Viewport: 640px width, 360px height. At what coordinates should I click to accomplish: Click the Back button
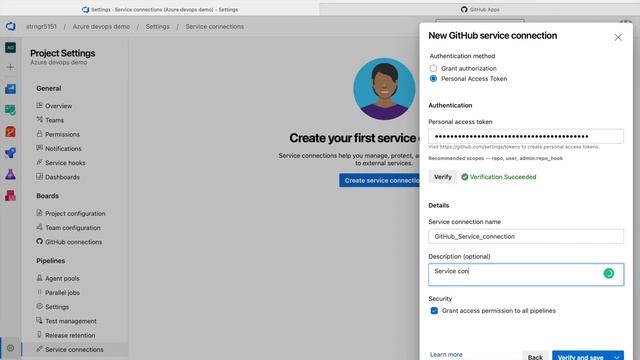point(535,357)
